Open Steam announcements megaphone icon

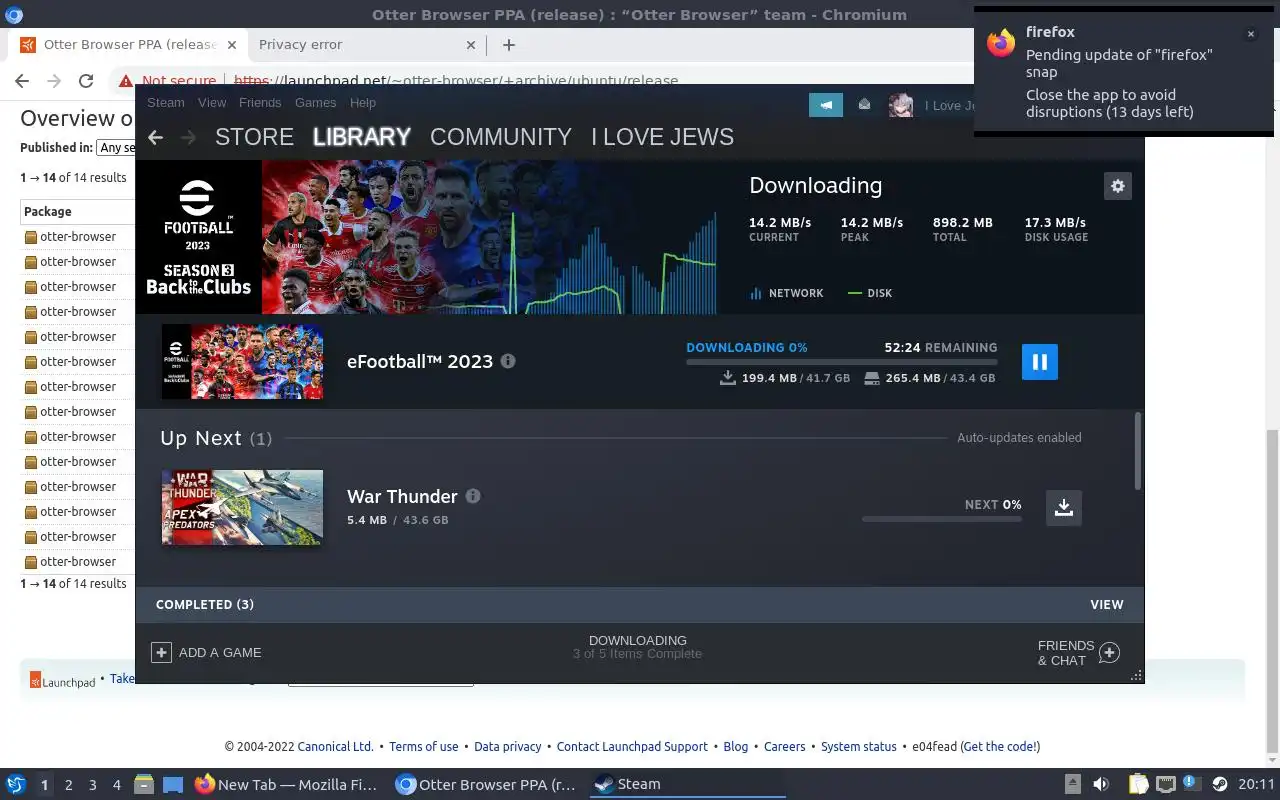[826, 105]
